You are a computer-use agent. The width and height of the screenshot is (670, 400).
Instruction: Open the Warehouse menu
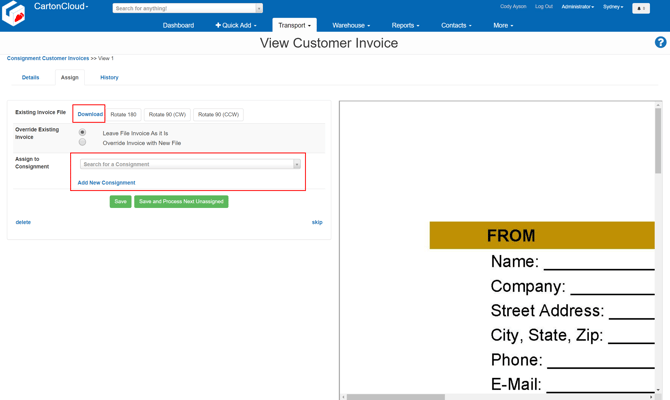click(x=351, y=25)
